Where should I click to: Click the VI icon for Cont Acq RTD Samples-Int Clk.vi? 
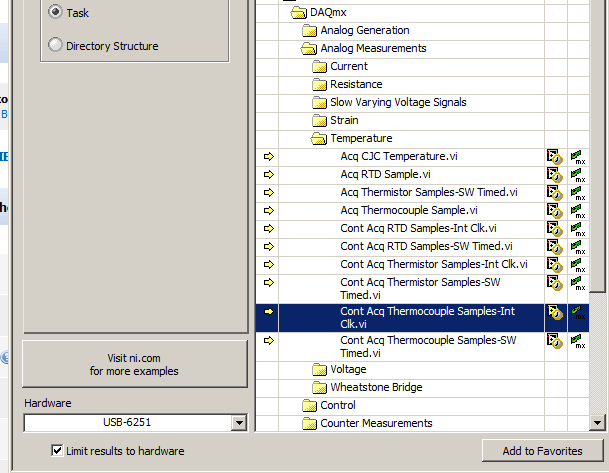(554, 229)
